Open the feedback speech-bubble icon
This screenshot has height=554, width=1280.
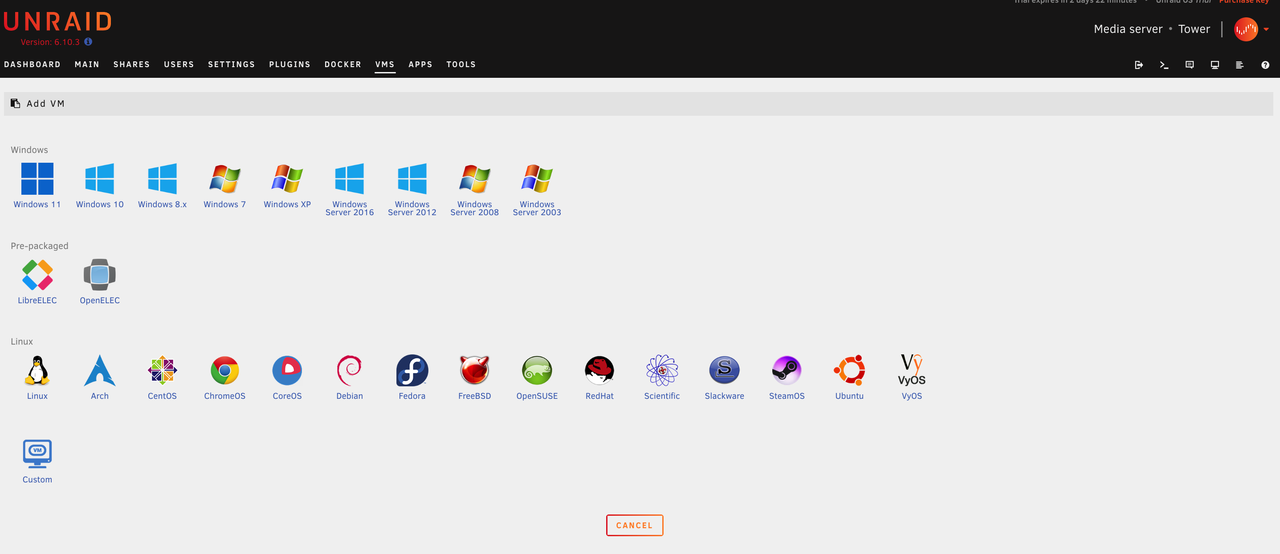click(x=1189, y=65)
